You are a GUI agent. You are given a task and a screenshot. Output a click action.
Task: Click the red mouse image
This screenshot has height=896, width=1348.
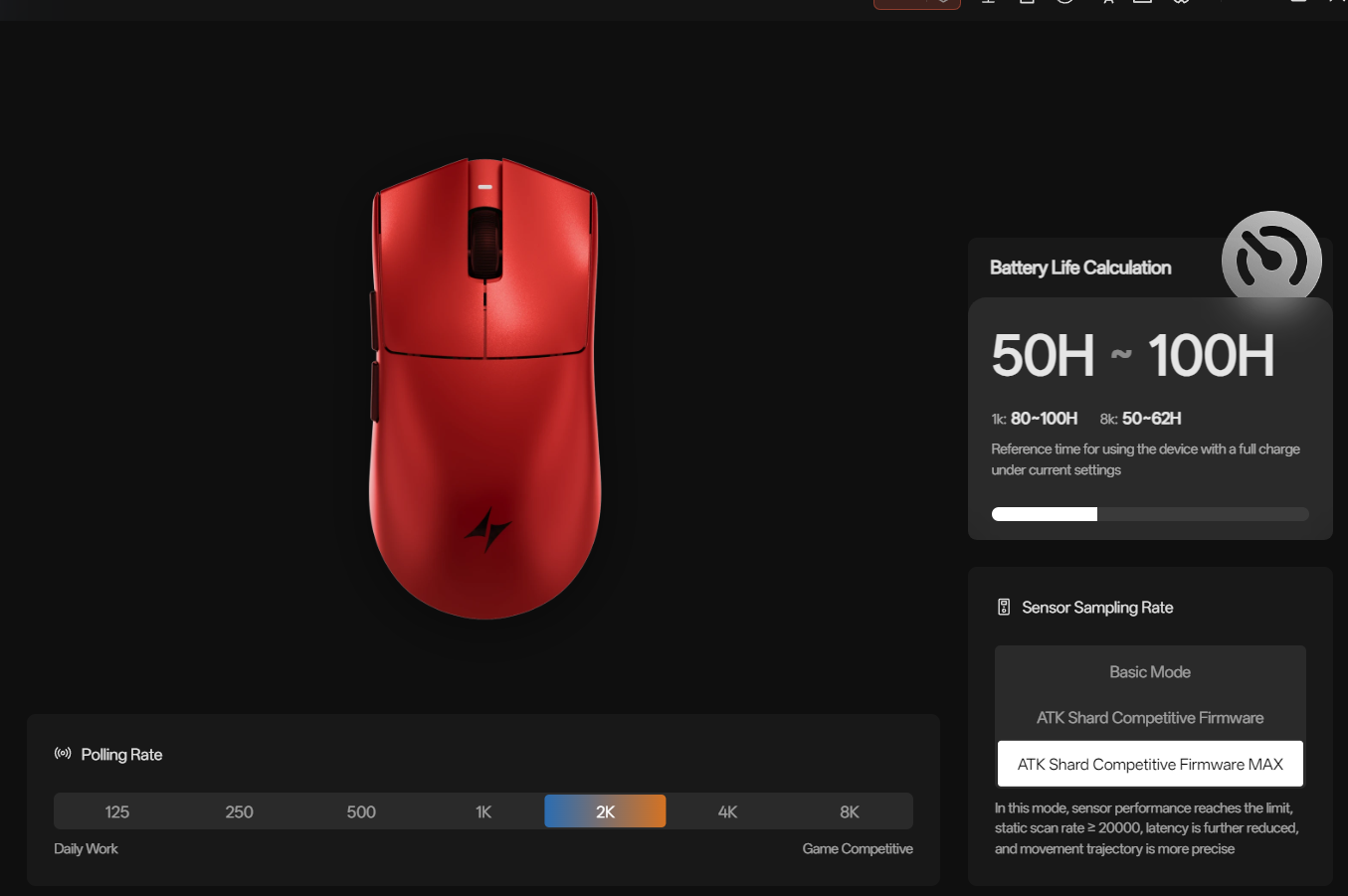[x=485, y=388]
